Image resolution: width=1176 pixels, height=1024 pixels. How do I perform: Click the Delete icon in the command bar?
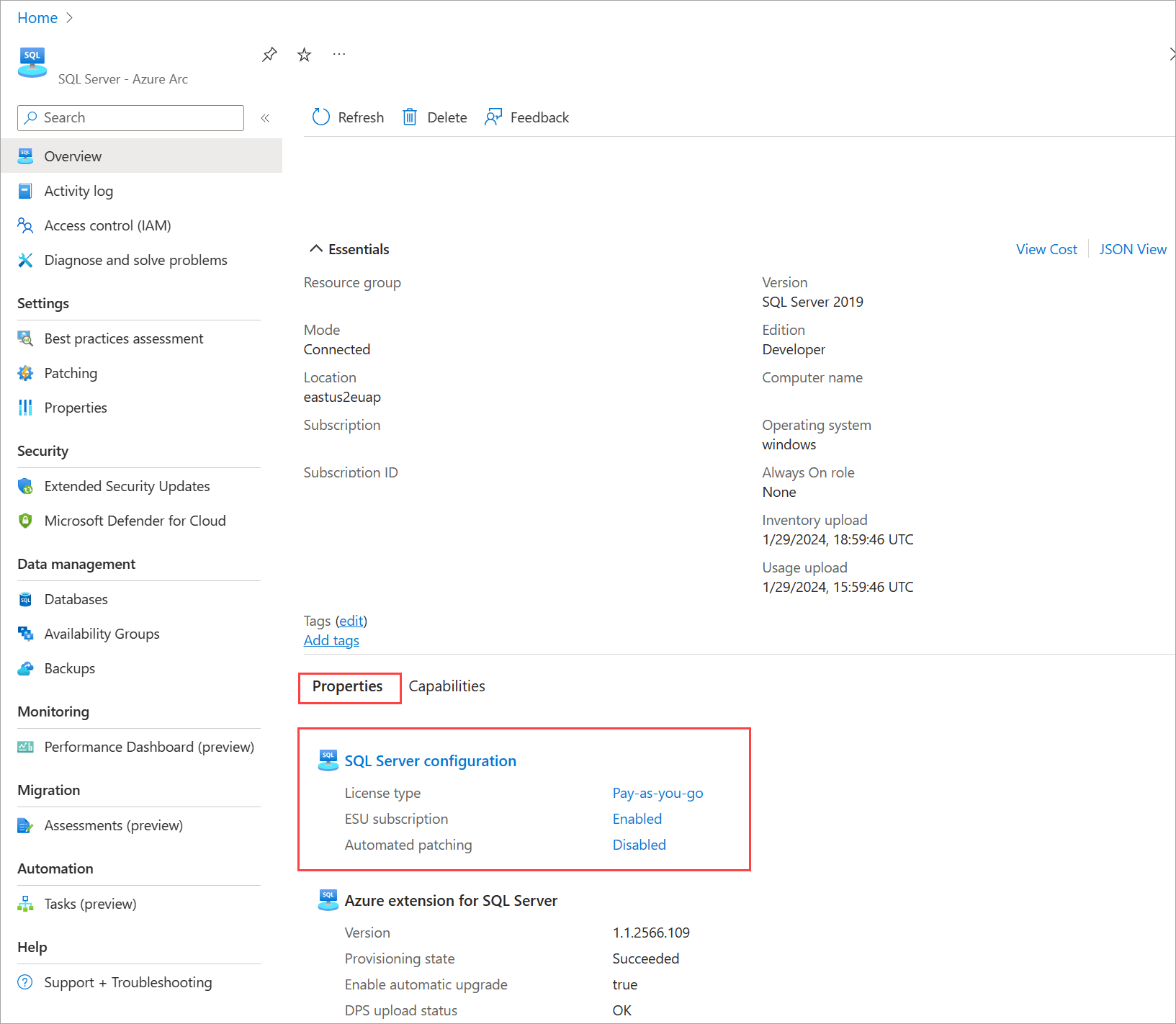[409, 117]
